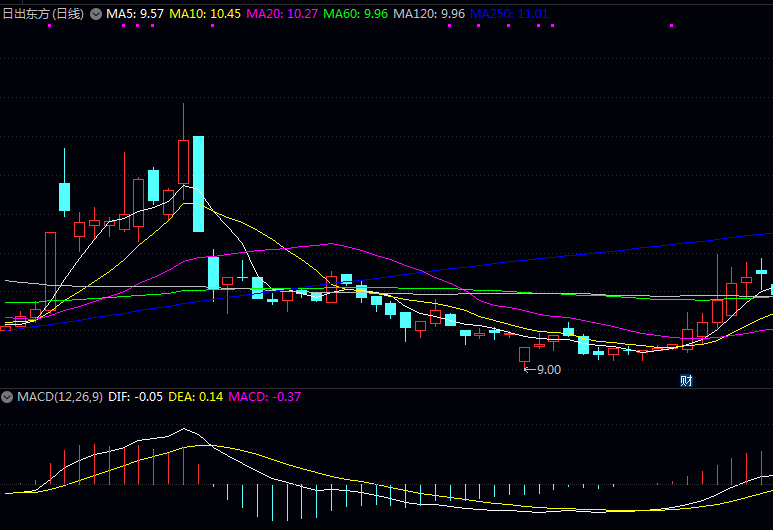Click the tallest cyan candlestick body

(198, 183)
